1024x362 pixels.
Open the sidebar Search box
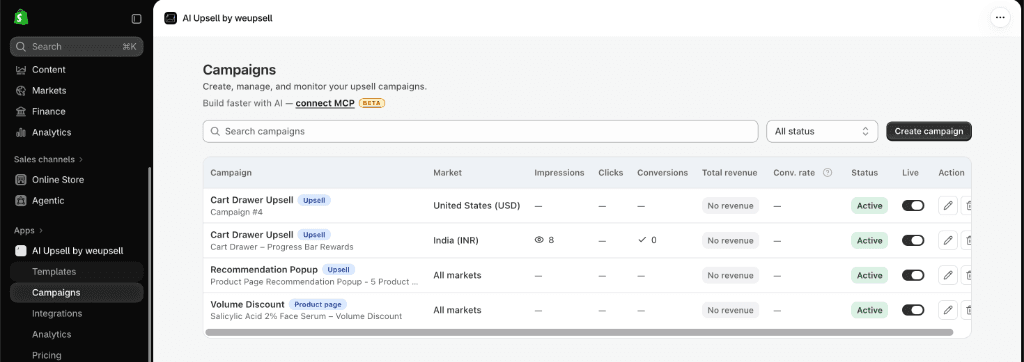click(76, 46)
